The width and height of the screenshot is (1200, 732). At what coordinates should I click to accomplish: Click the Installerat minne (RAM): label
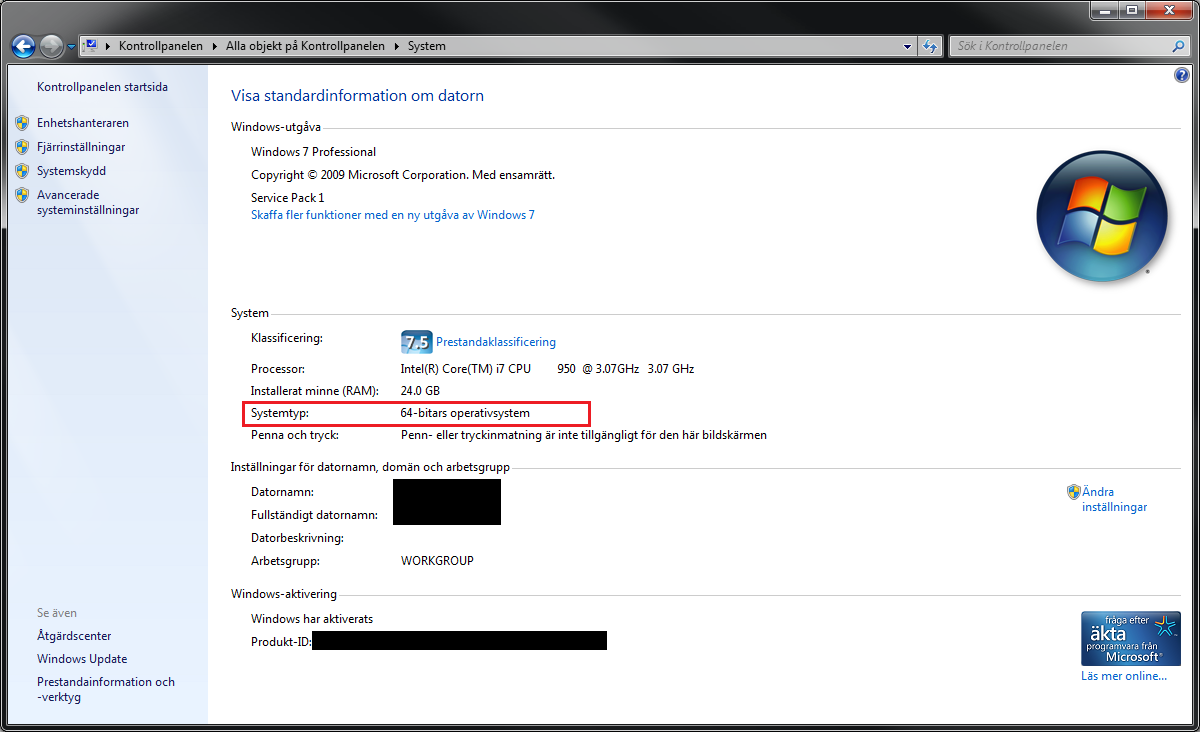click(317, 391)
